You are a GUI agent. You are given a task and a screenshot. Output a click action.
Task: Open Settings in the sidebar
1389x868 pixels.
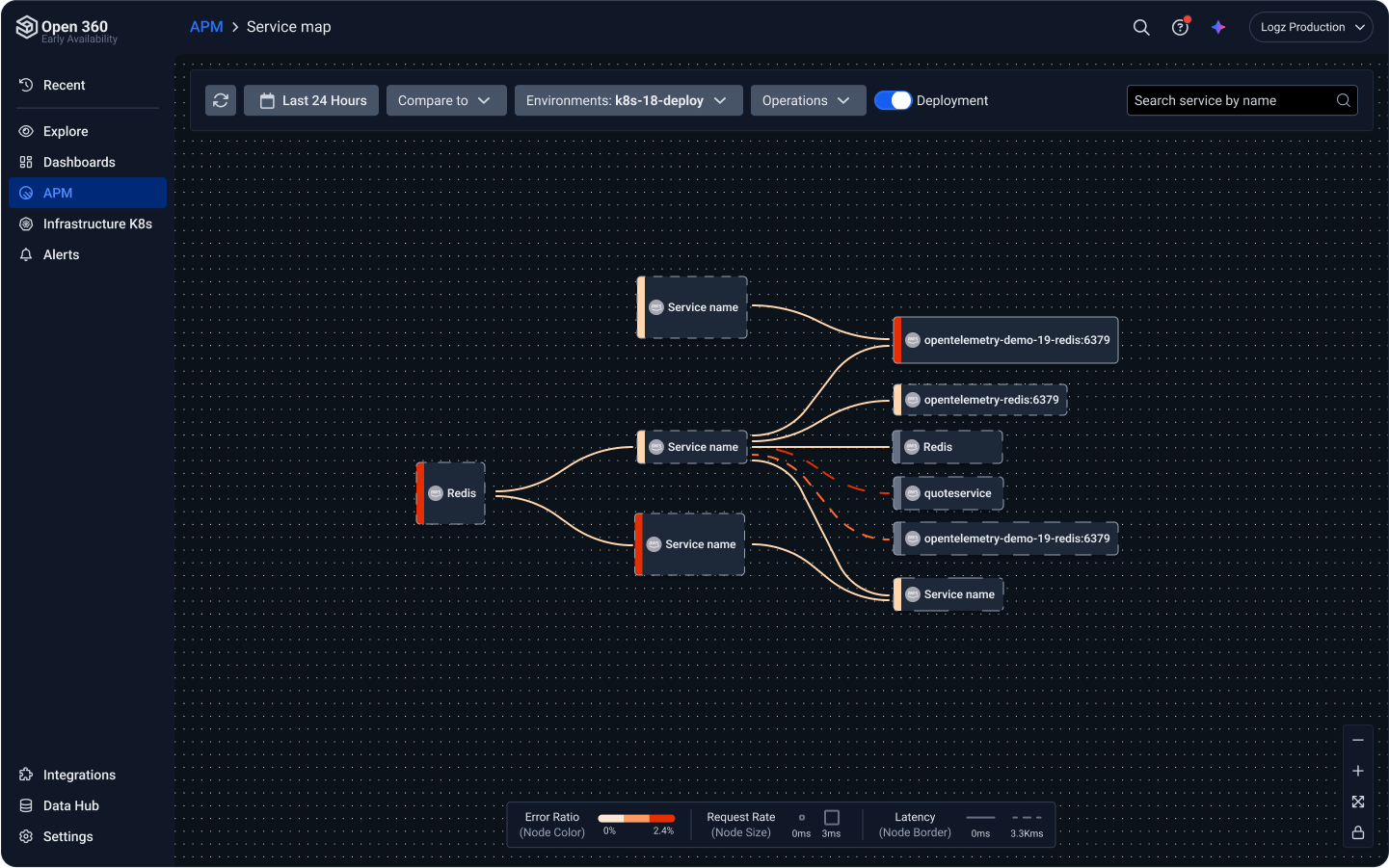click(88, 836)
